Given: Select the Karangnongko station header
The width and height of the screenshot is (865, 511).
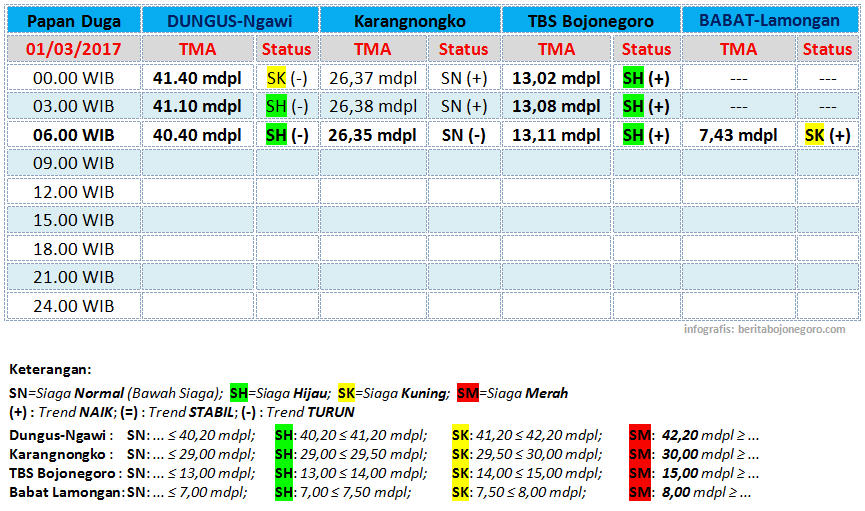Looking at the screenshot, I should click(409, 21).
